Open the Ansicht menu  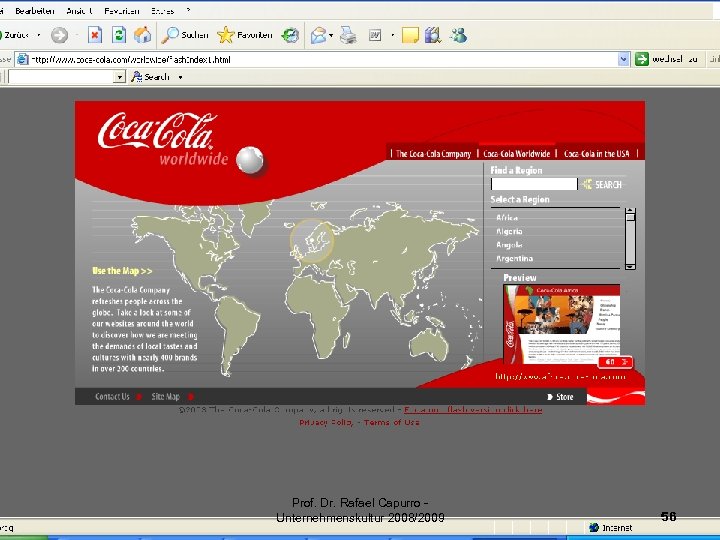(79, 11)
